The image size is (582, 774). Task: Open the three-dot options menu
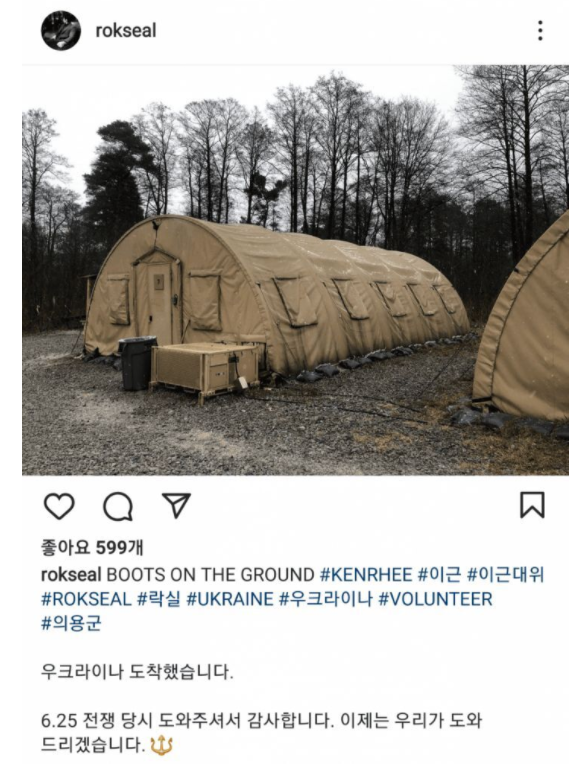(540, 31)
